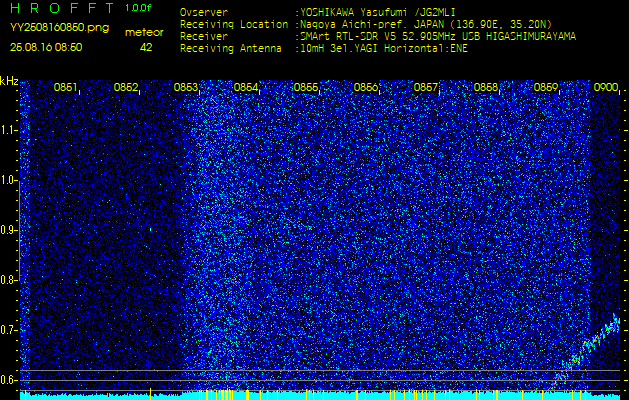
Task: Click the timestamp 25.08.16 08:50
Action: pos(46,47)
